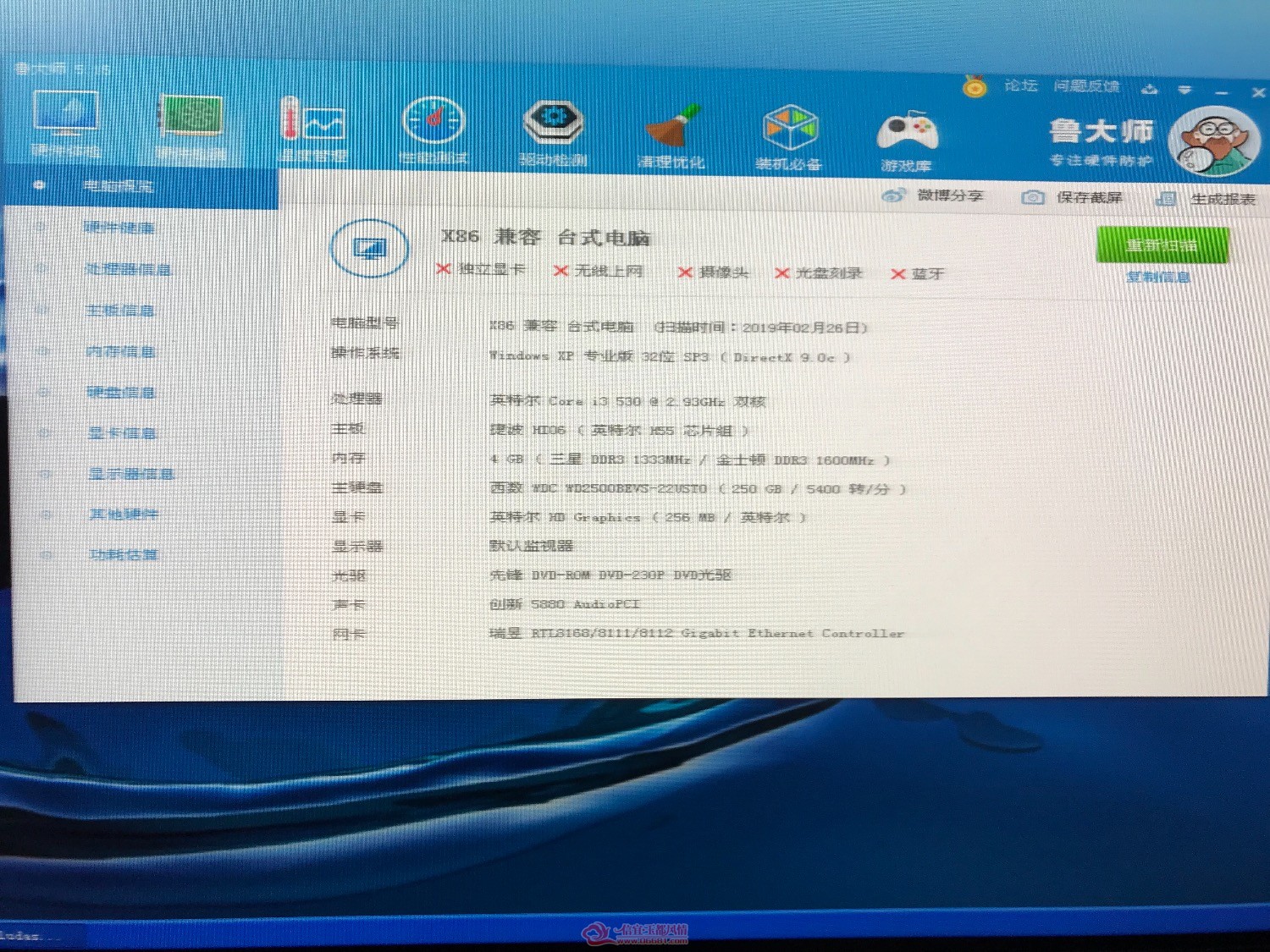Viewport: 1270px width, 952px height.
Task: Open 驱动检测 gear chip icon
Action: [x=552, y=124]
